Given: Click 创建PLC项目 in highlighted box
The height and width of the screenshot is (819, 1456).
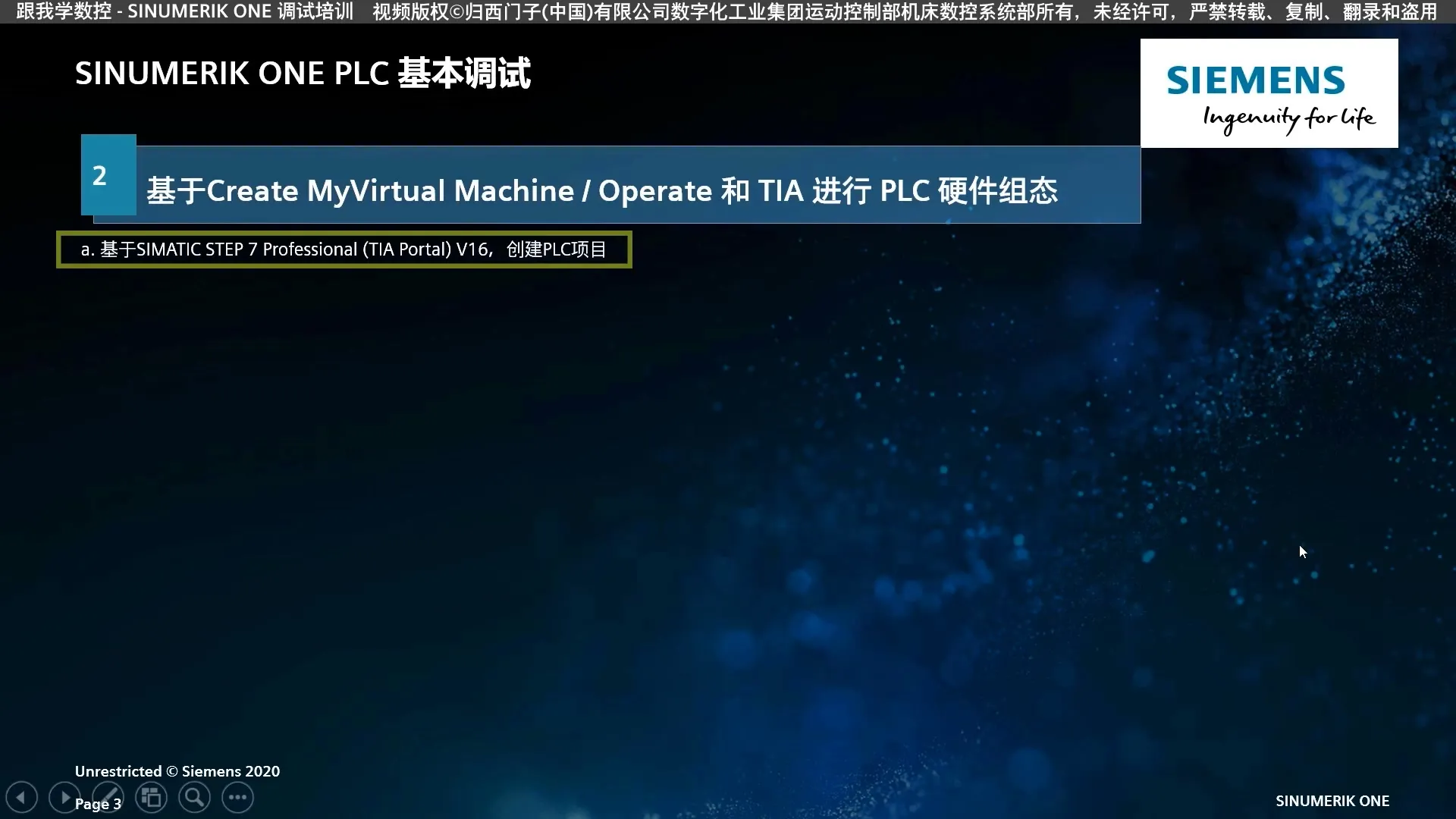Looking at the screenshot, I should point(556,249).
